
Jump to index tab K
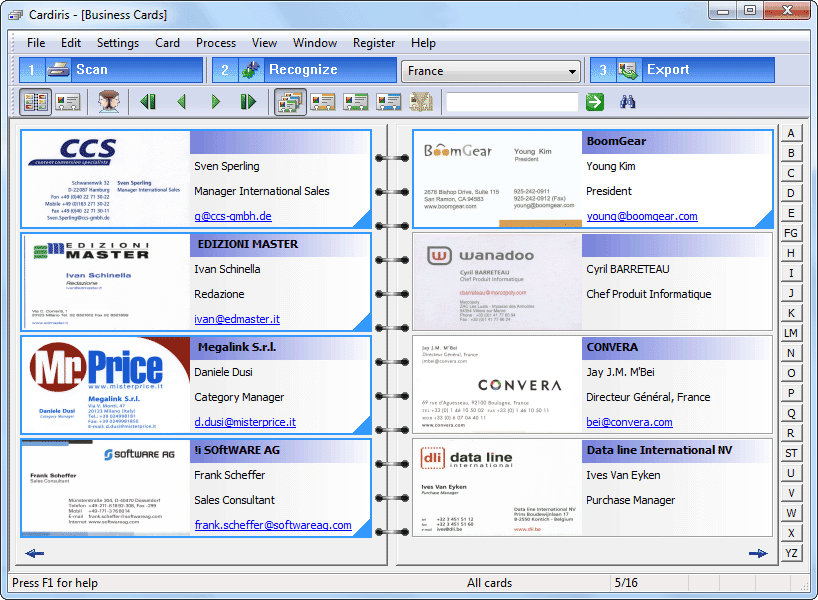pyautogui.click(x=791, y=313)
